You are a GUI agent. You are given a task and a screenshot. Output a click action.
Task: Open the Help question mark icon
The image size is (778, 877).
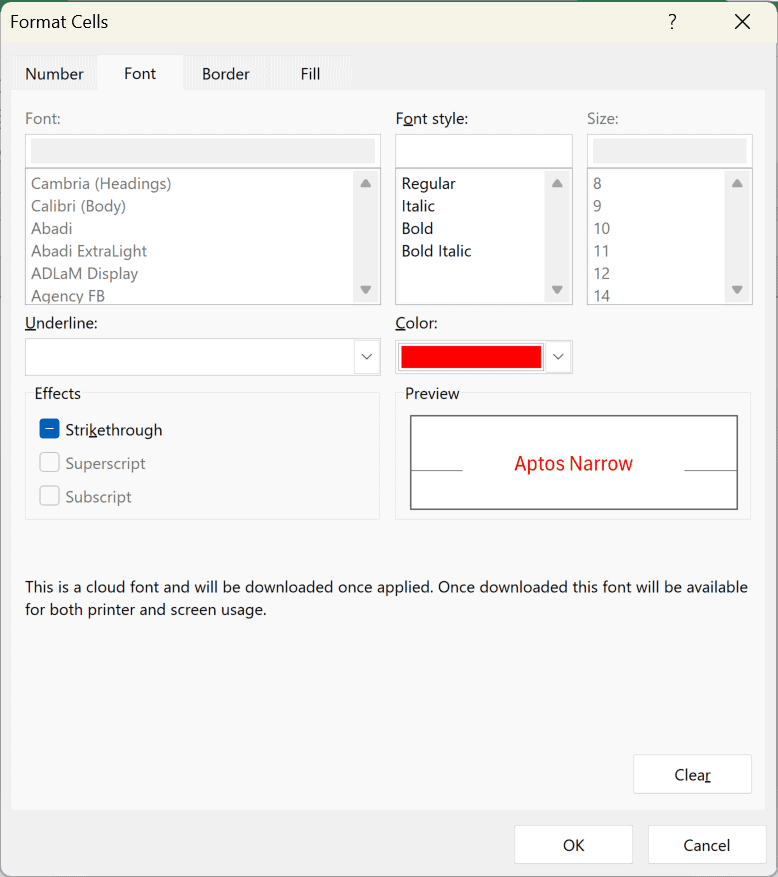672,22
